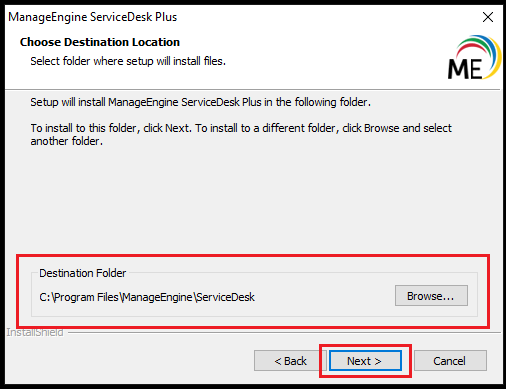This screenshot has width=506, height=389.
Task: Click the ManageEngine ServiceDesk Plus window title
Action: pyautogui.click(x=93, y=17)
